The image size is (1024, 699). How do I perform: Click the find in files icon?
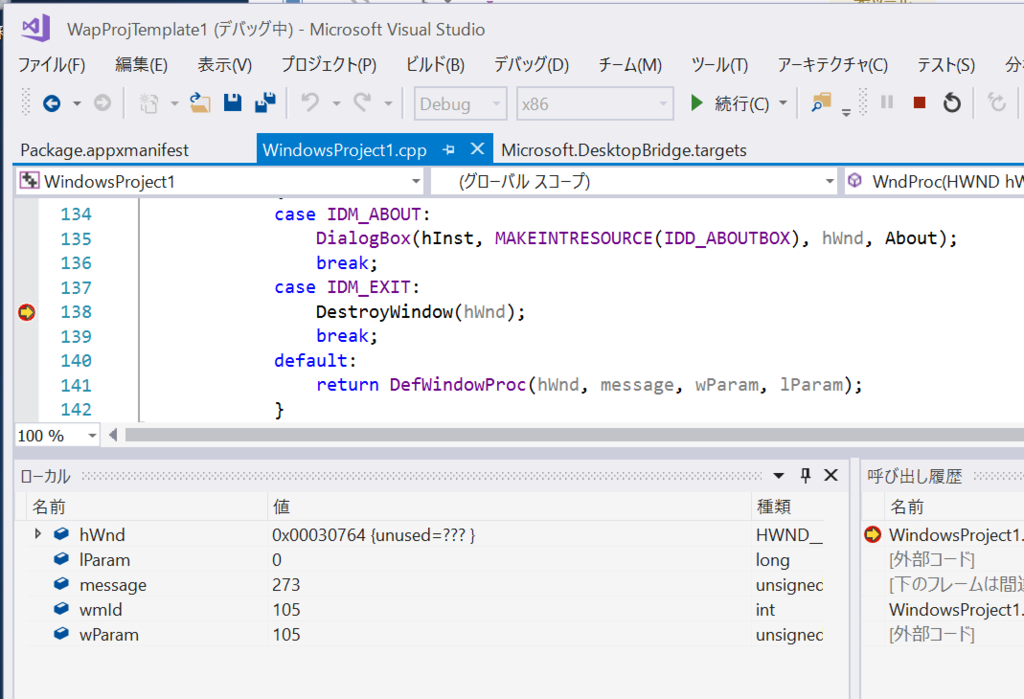[x=821, y=103]
